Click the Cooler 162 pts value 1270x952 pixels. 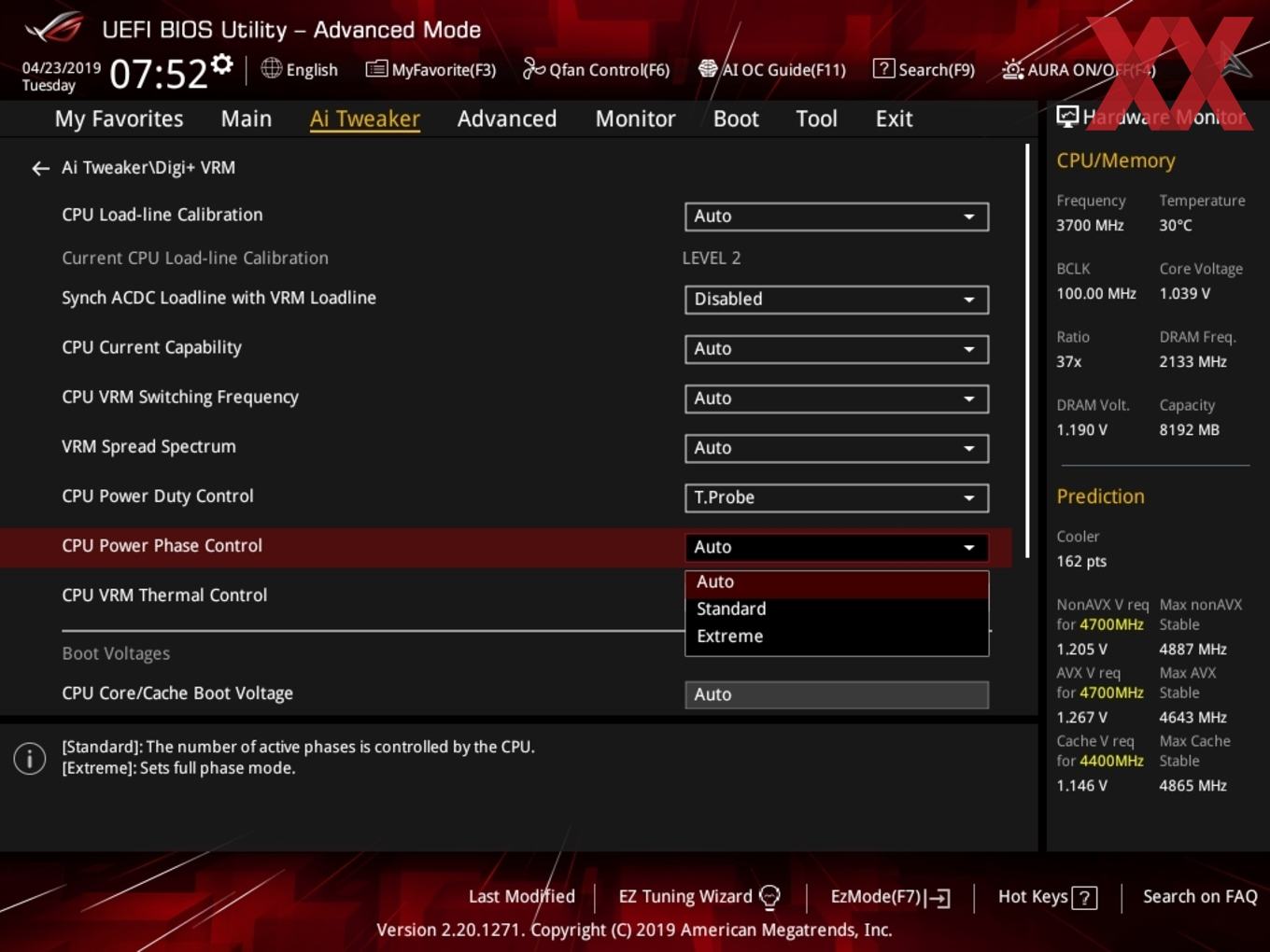[1081, 561]
